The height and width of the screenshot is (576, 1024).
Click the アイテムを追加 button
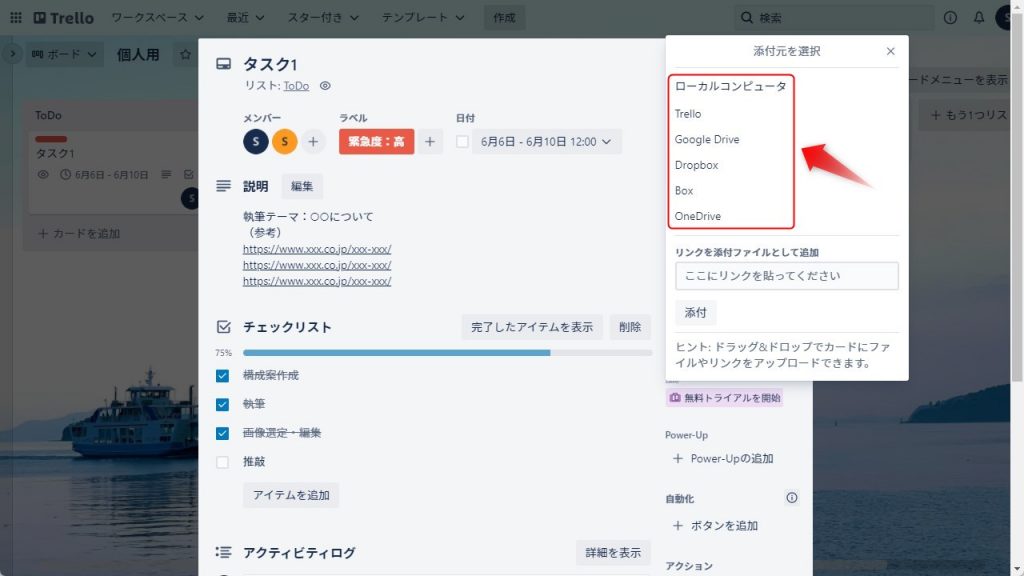291,495
